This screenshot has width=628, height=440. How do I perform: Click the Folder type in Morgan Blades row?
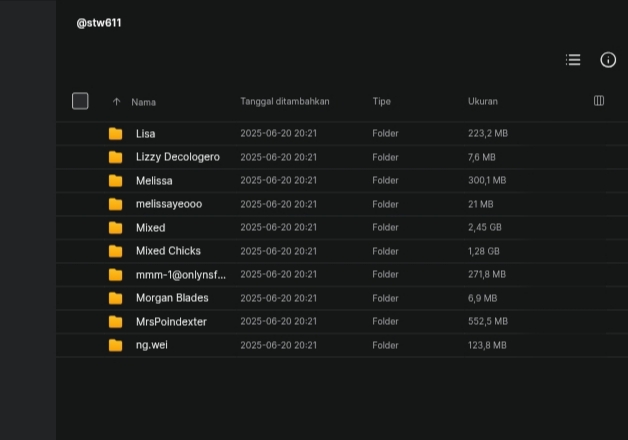[x=385, y=298]
